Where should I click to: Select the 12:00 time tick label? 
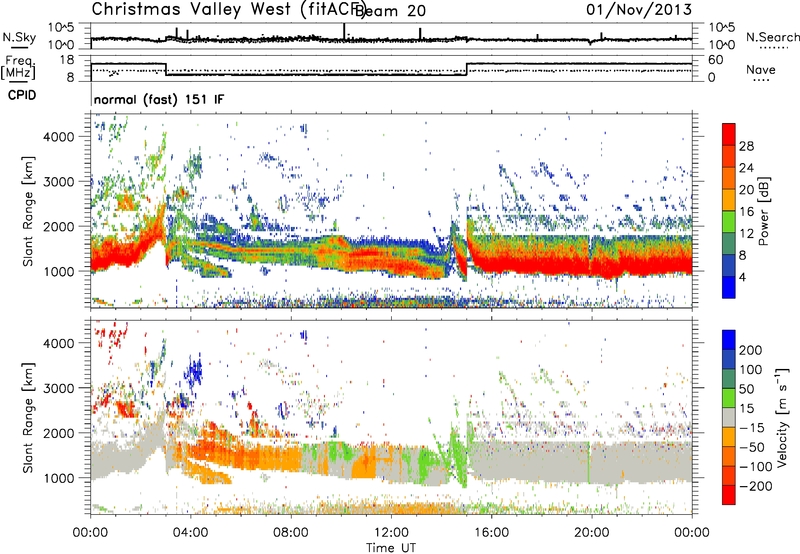pos(391,533)
